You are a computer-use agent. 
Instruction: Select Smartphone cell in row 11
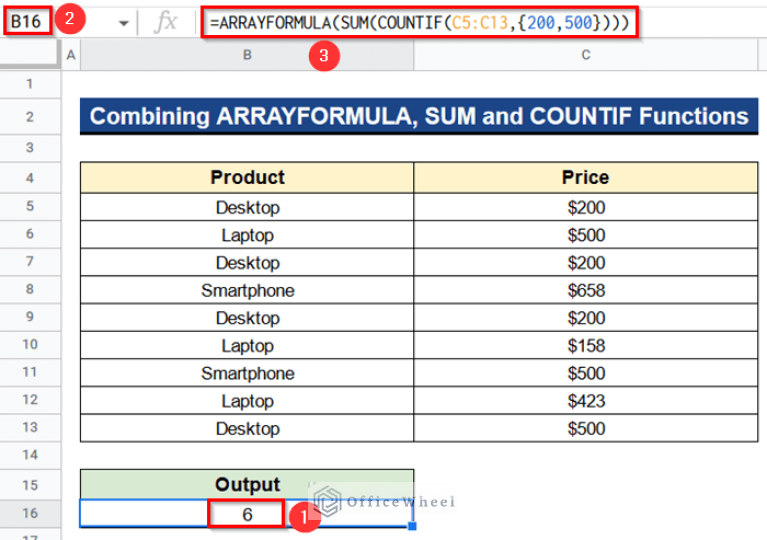click(x=247, y=373)
